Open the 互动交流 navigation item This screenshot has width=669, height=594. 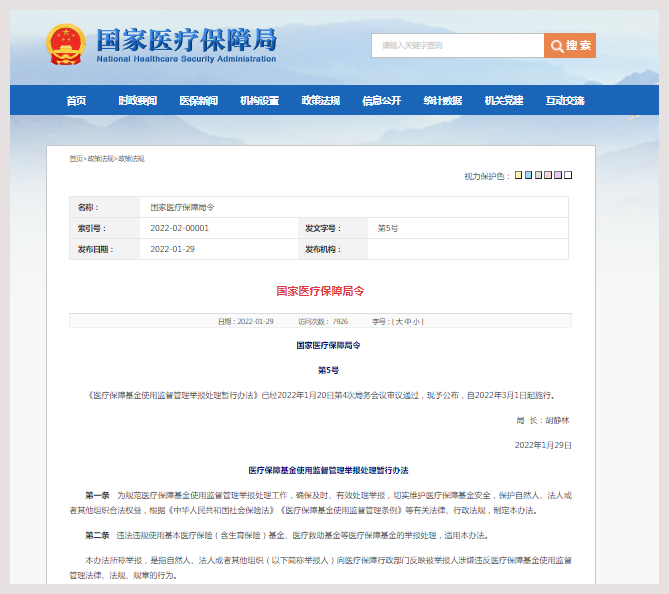tap(564, 101)
